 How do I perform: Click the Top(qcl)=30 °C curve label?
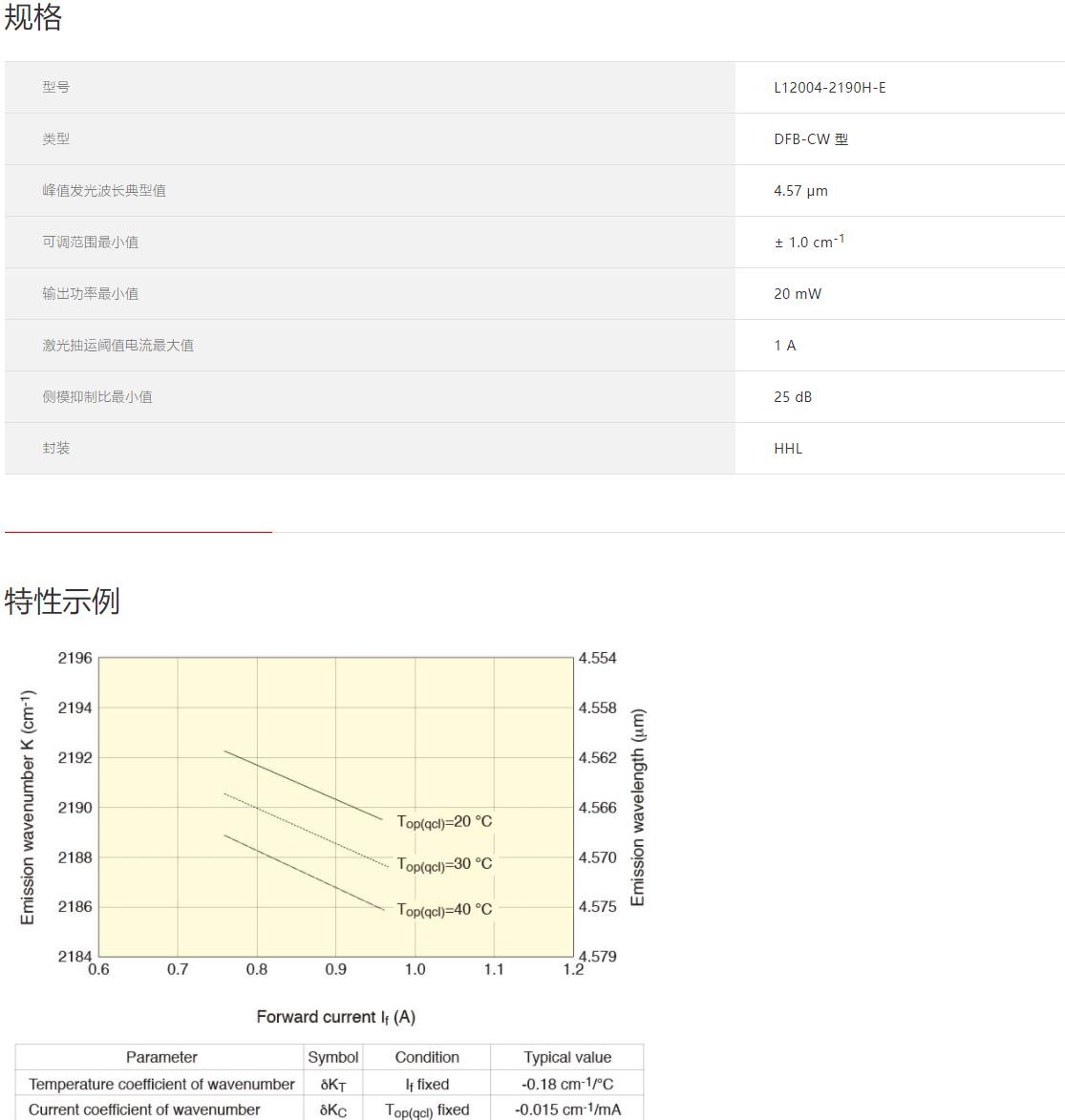444,864
